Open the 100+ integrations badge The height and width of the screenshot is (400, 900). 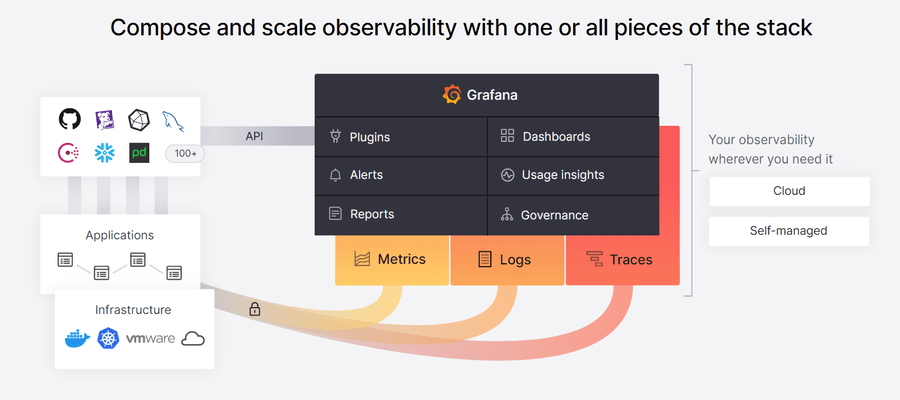[x=185, y=154]
